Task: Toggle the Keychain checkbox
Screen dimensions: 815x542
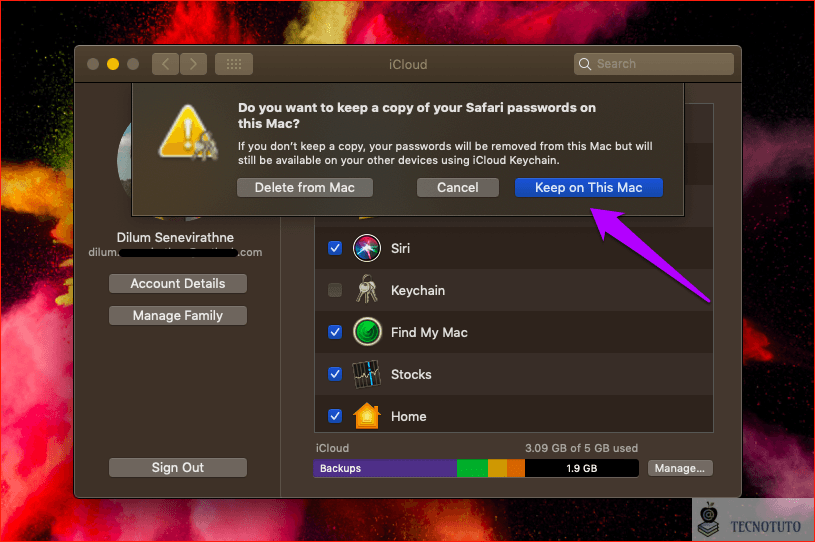Action: click(x=335, y=290)
